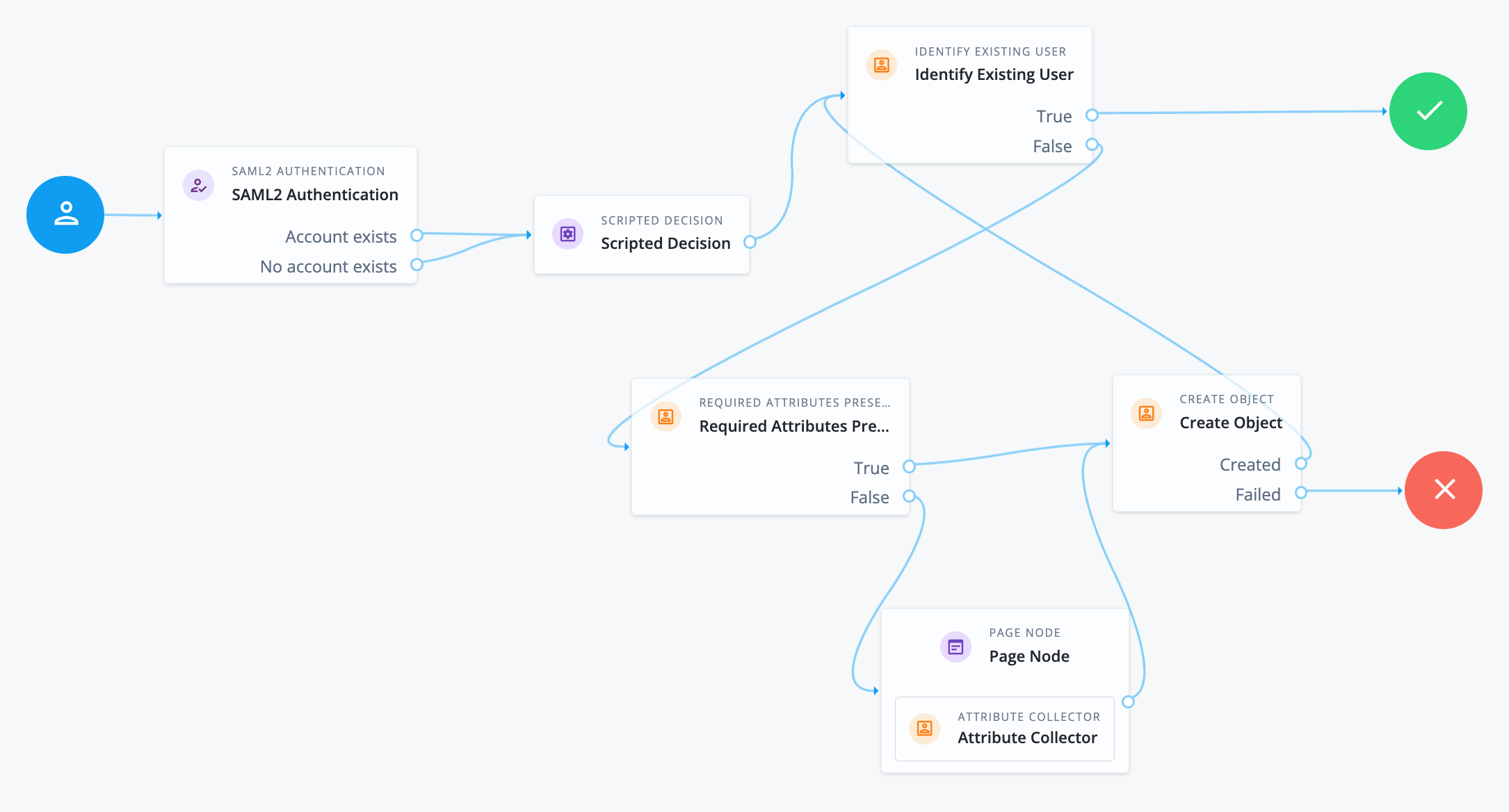Click the Scripted Decision gear icon
This screenshot has height=812, width=1509.
[x=567, y=234]
